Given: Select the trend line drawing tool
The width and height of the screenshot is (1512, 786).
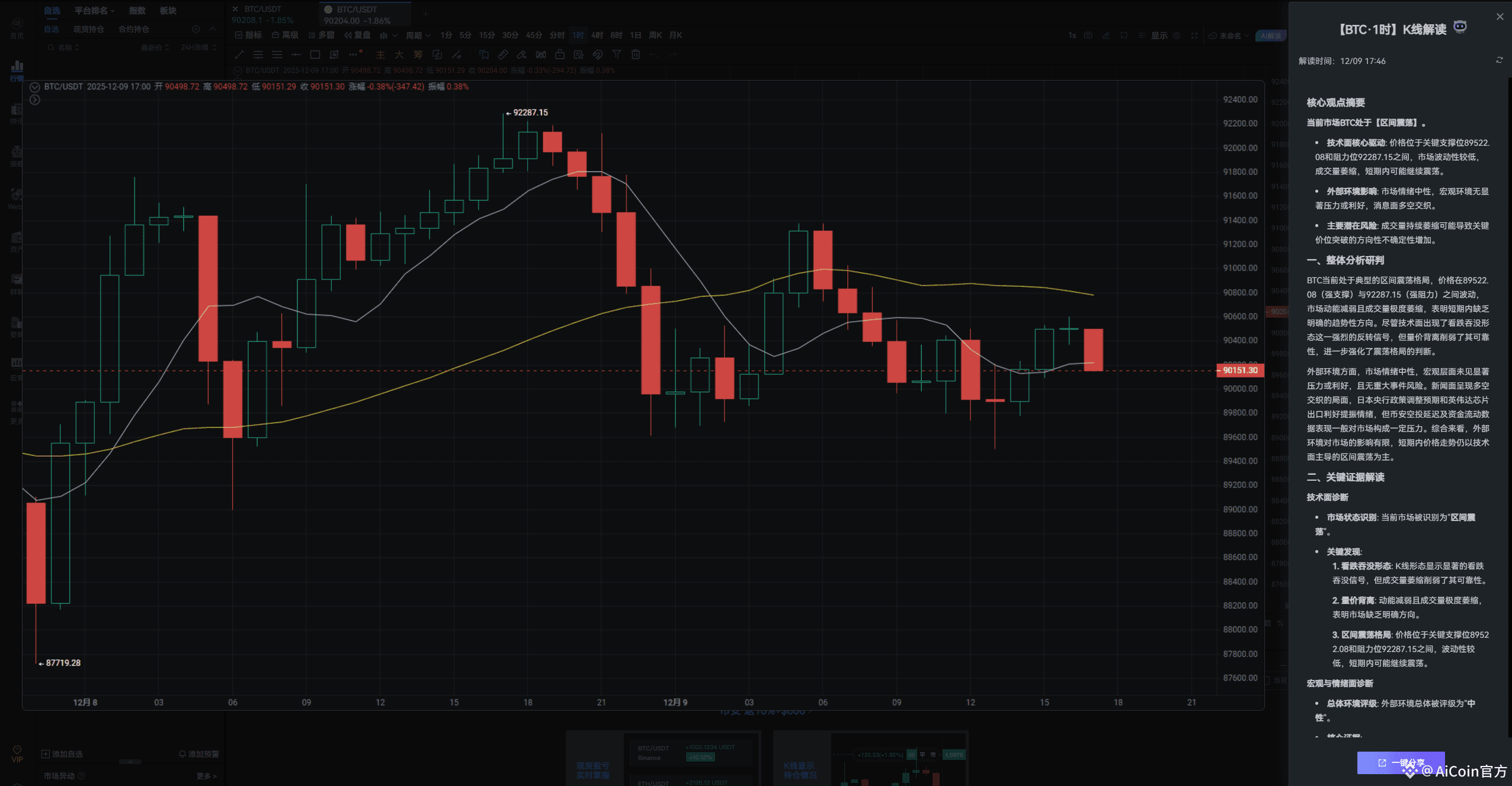Looking at the screenshot, I should [x=239, y=55].
